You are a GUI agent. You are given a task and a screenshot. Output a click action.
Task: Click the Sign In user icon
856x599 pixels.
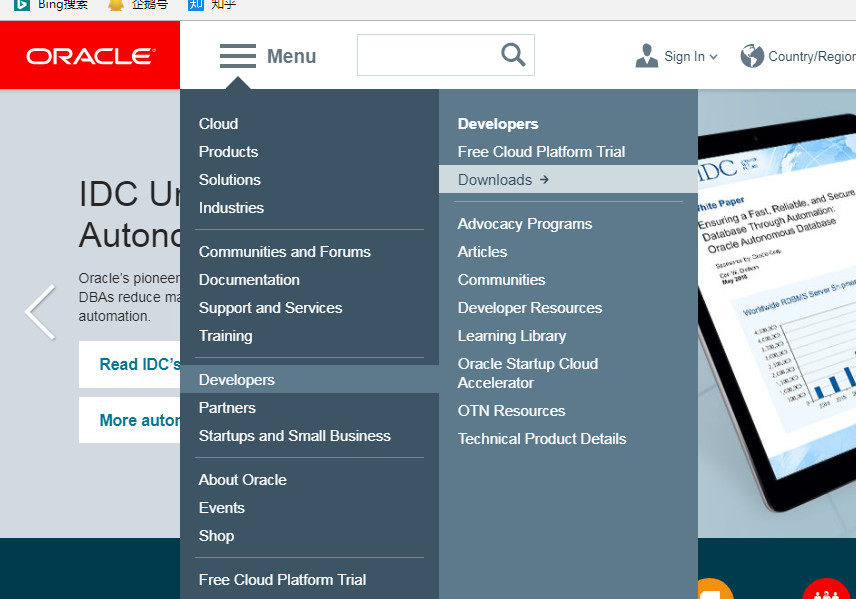click(647, 56)
